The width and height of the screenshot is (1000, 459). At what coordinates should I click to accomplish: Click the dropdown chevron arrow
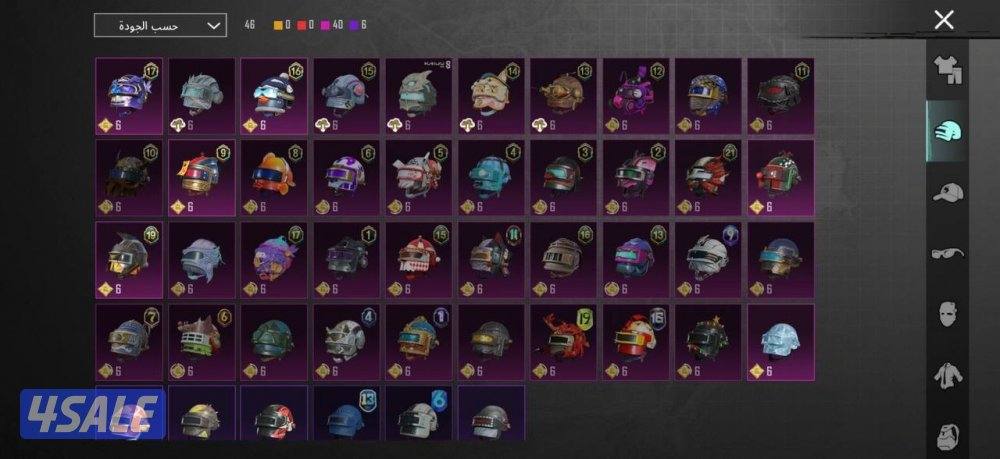point(214,26)
